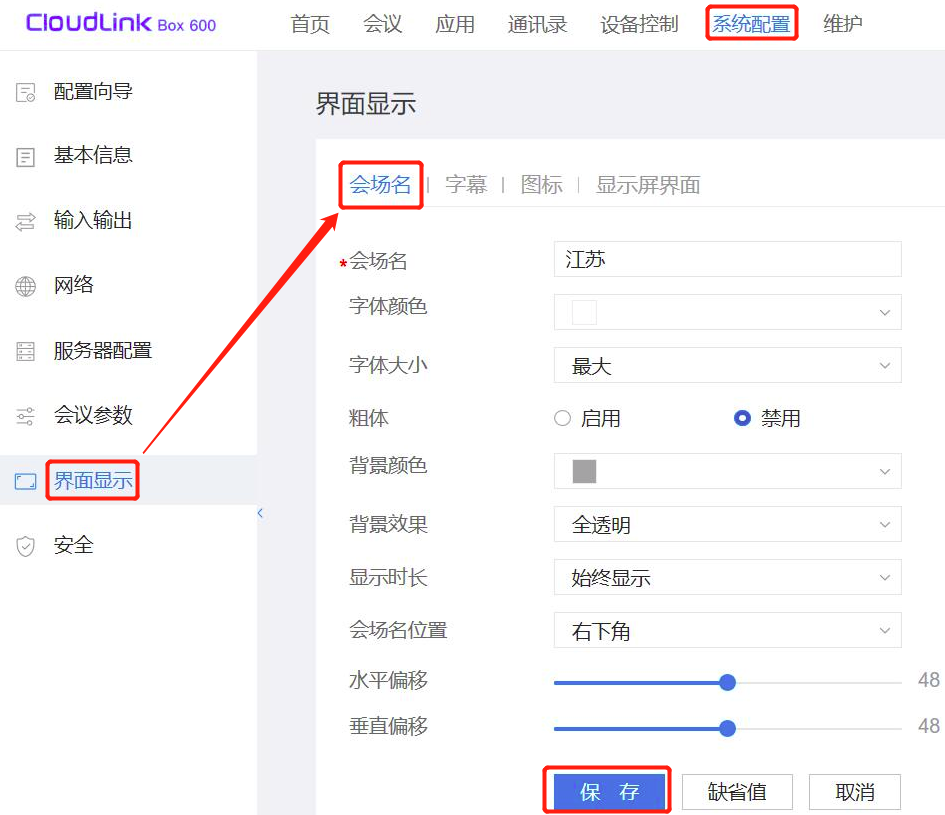Switch to the 图标 tab
Viewport: 945px width, 815px height.
[541, 184]
